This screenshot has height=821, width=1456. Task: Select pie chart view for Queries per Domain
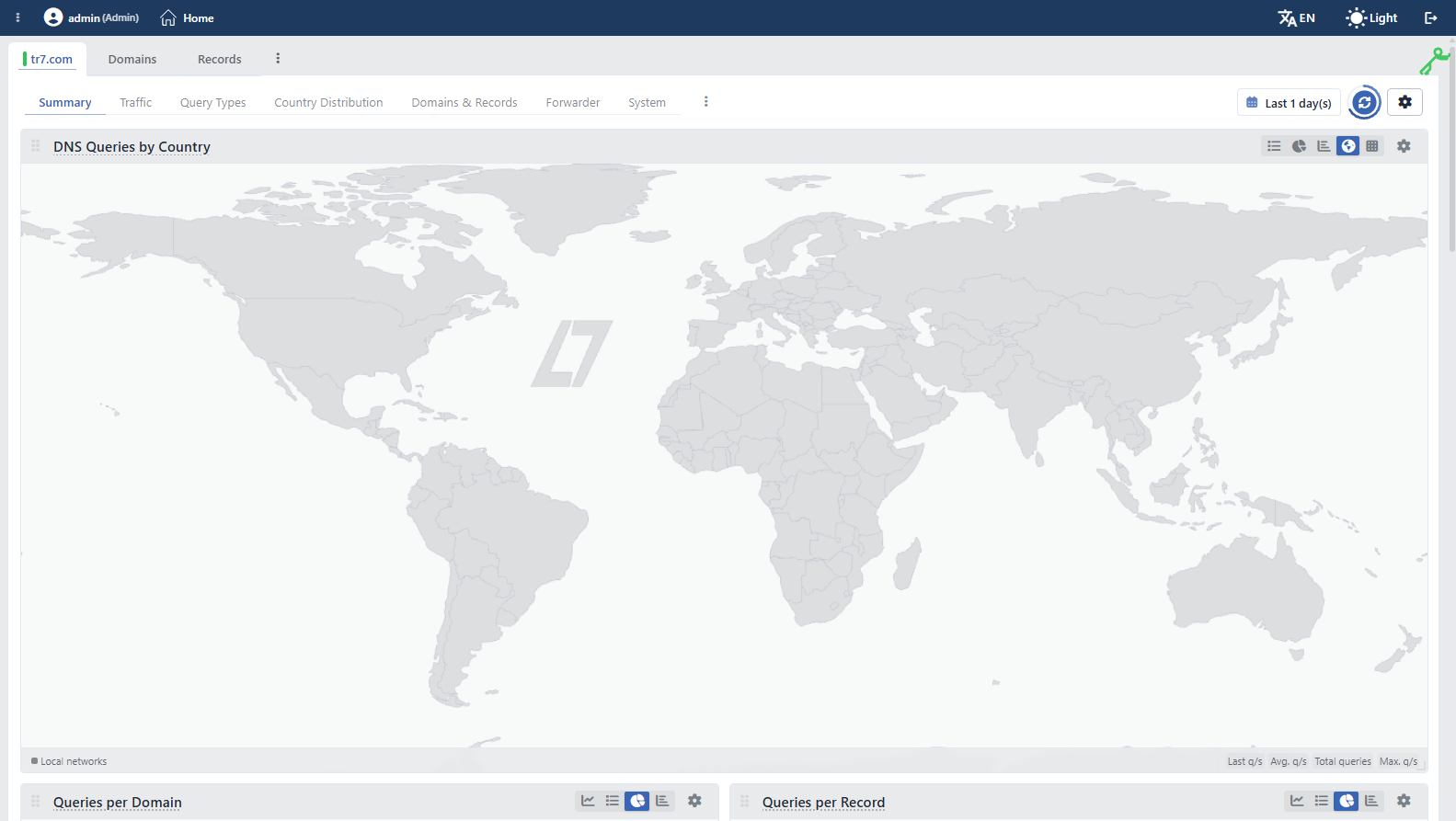coord(637,801)
